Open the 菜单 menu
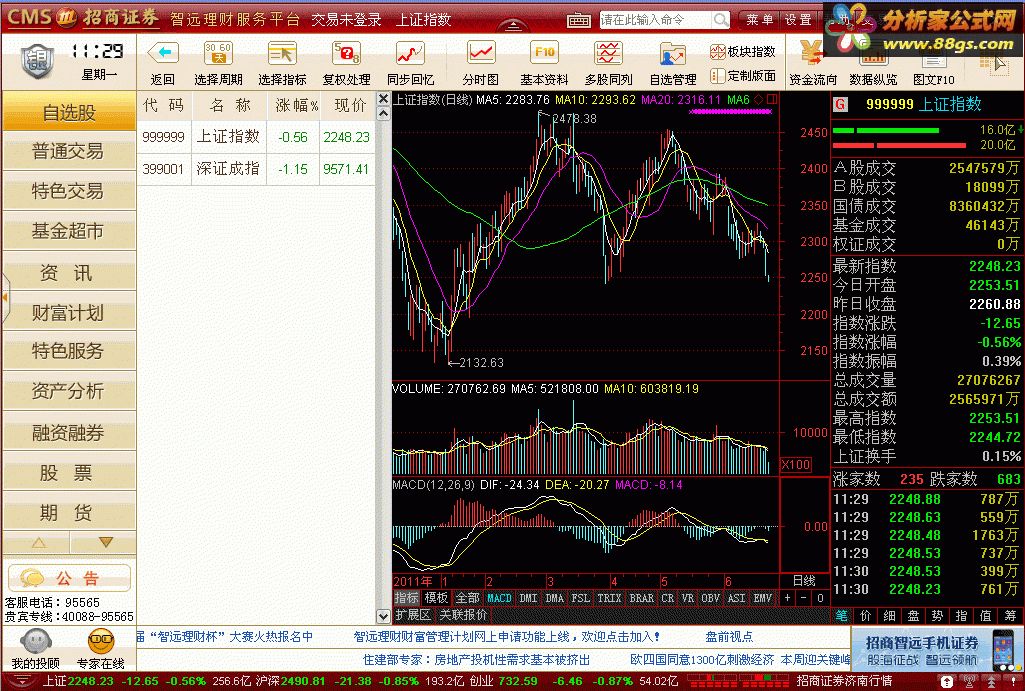This screenshot has height=691, width=1025. (x=760, y=20)
